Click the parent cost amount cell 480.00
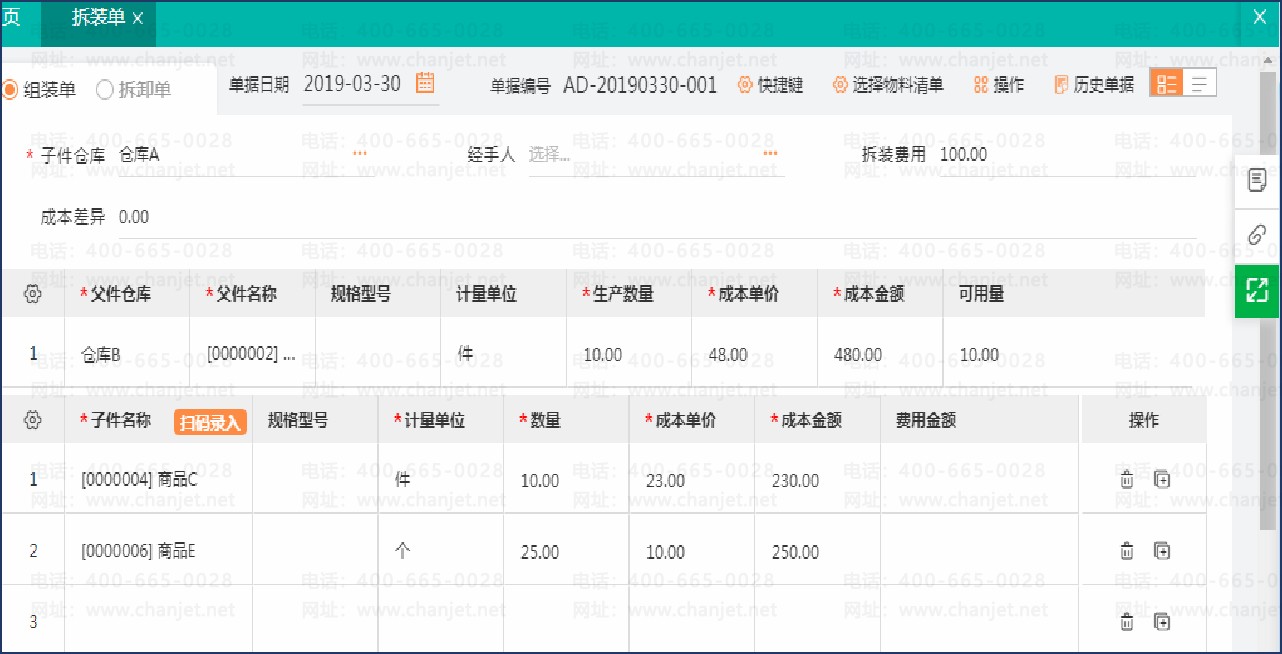1282x654 pixels. 880,354
